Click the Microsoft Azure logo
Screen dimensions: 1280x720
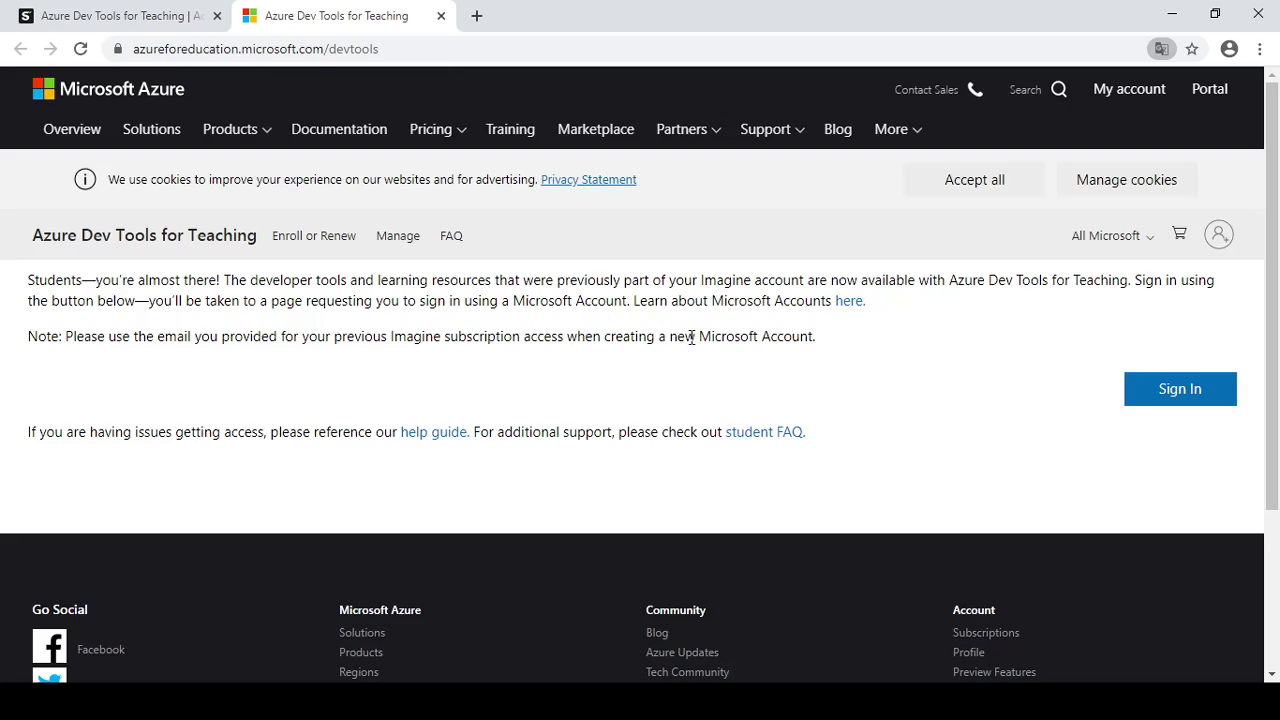[x=108, y=89]
